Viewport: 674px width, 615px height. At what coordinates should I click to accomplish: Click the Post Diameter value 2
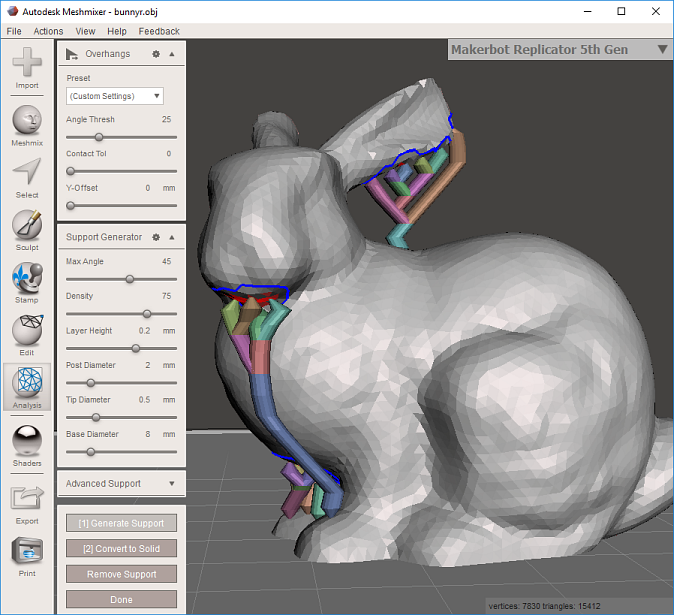tap(148, 365)
